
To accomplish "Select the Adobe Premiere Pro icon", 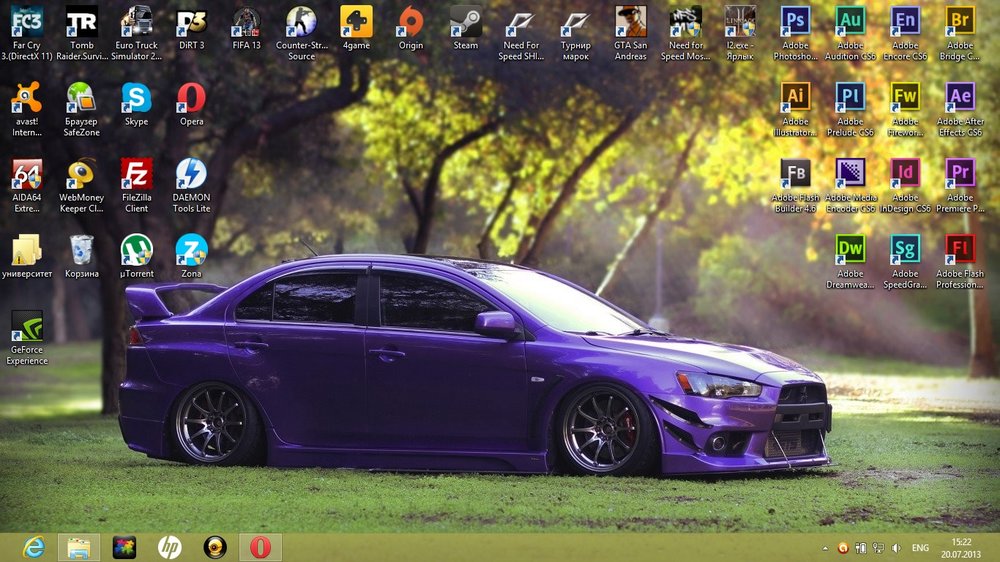I will 960,174.
